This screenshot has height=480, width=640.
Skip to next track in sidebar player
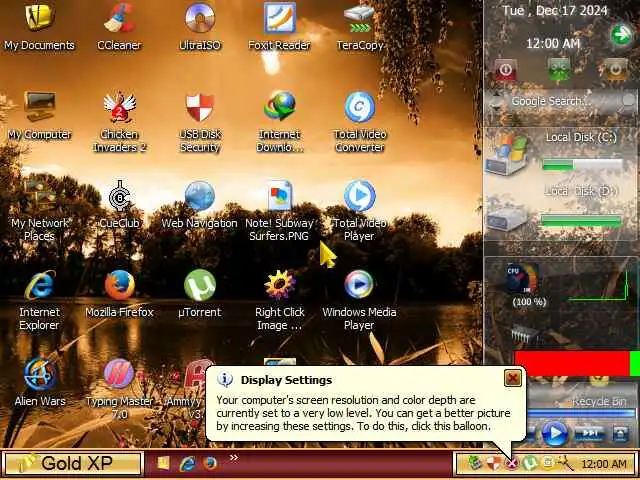coord(589,433)
